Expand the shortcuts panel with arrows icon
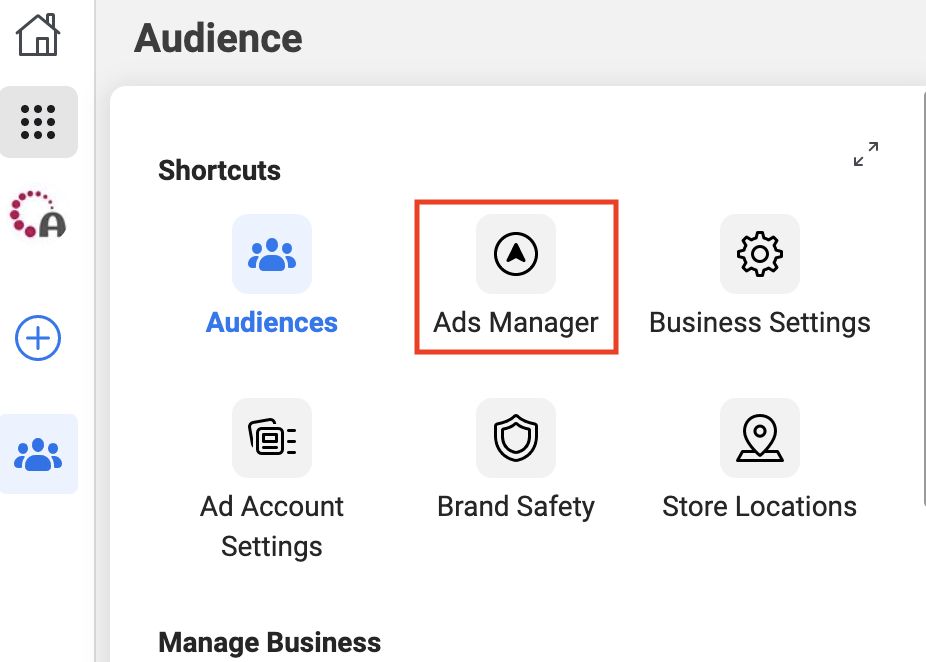The image size is (926, 662). tap(866, 154)
